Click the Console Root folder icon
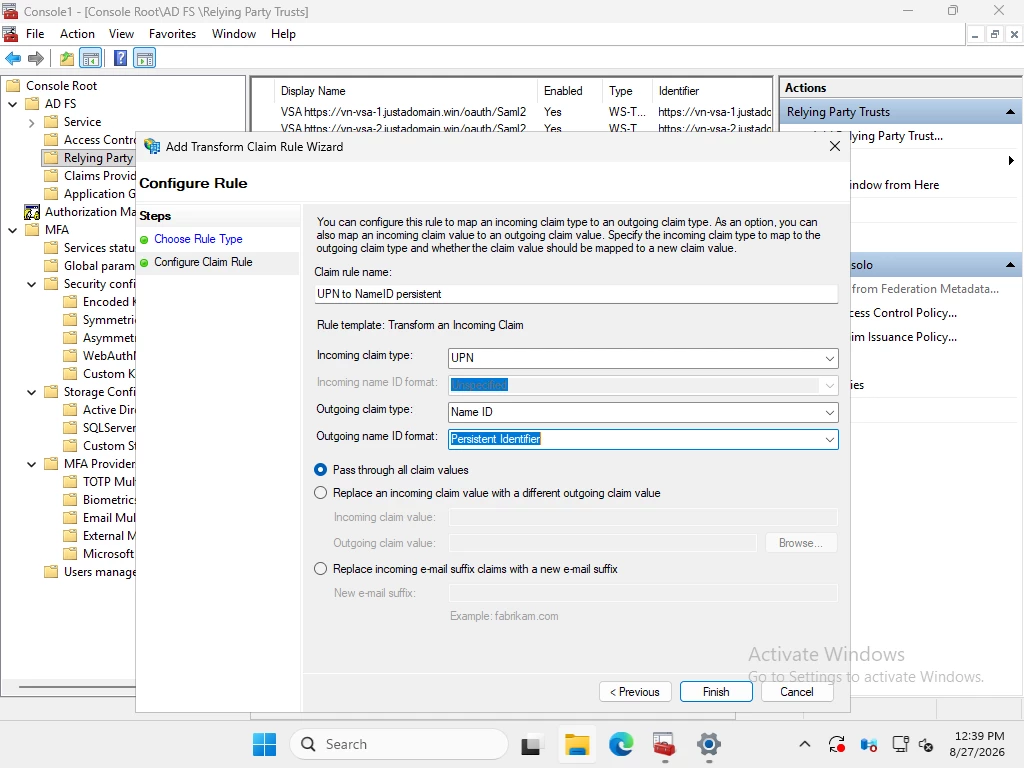 pyautogui.click(x=14, y=86)
